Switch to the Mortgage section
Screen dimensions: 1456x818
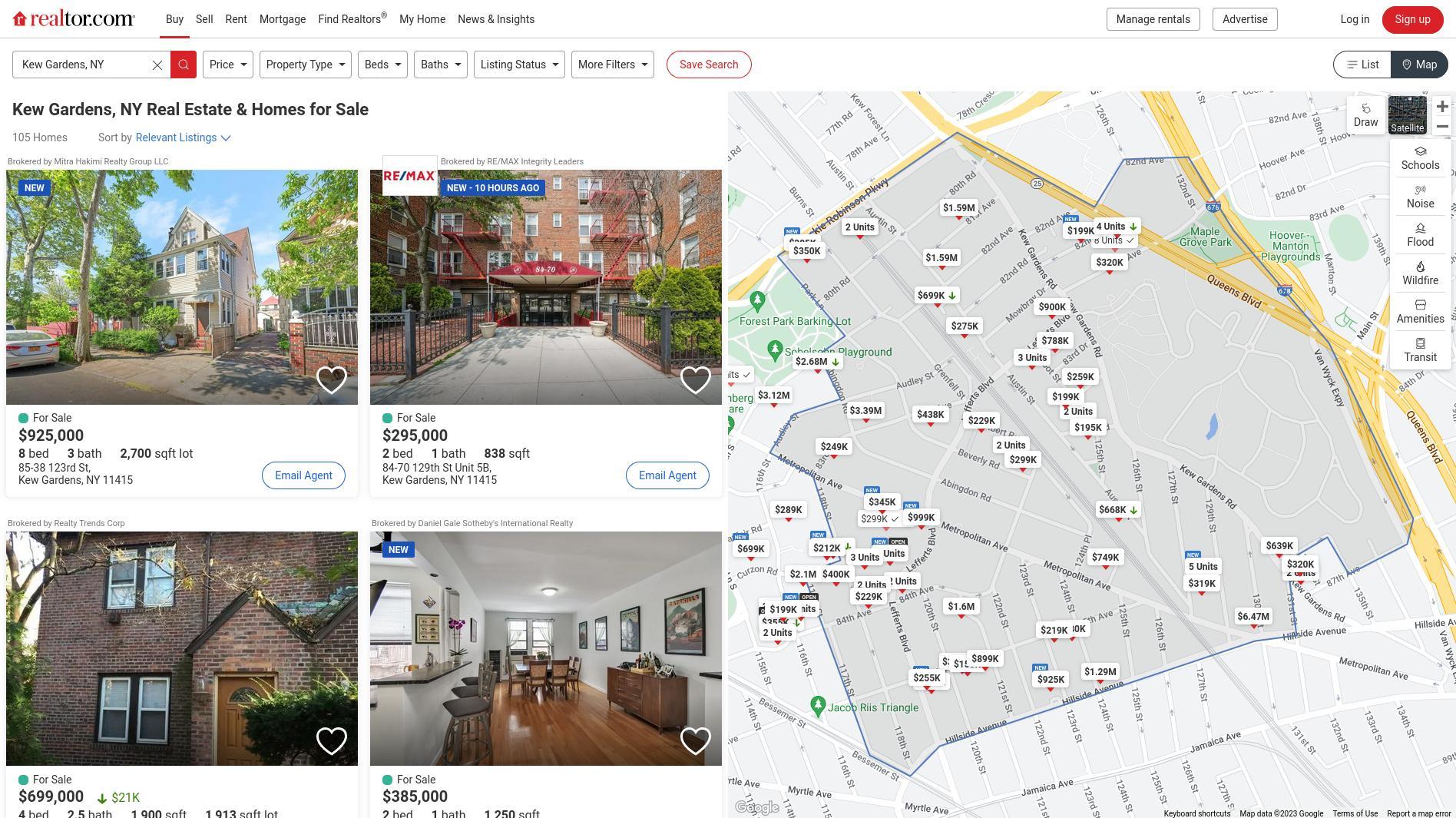click(x=282, y=19)
